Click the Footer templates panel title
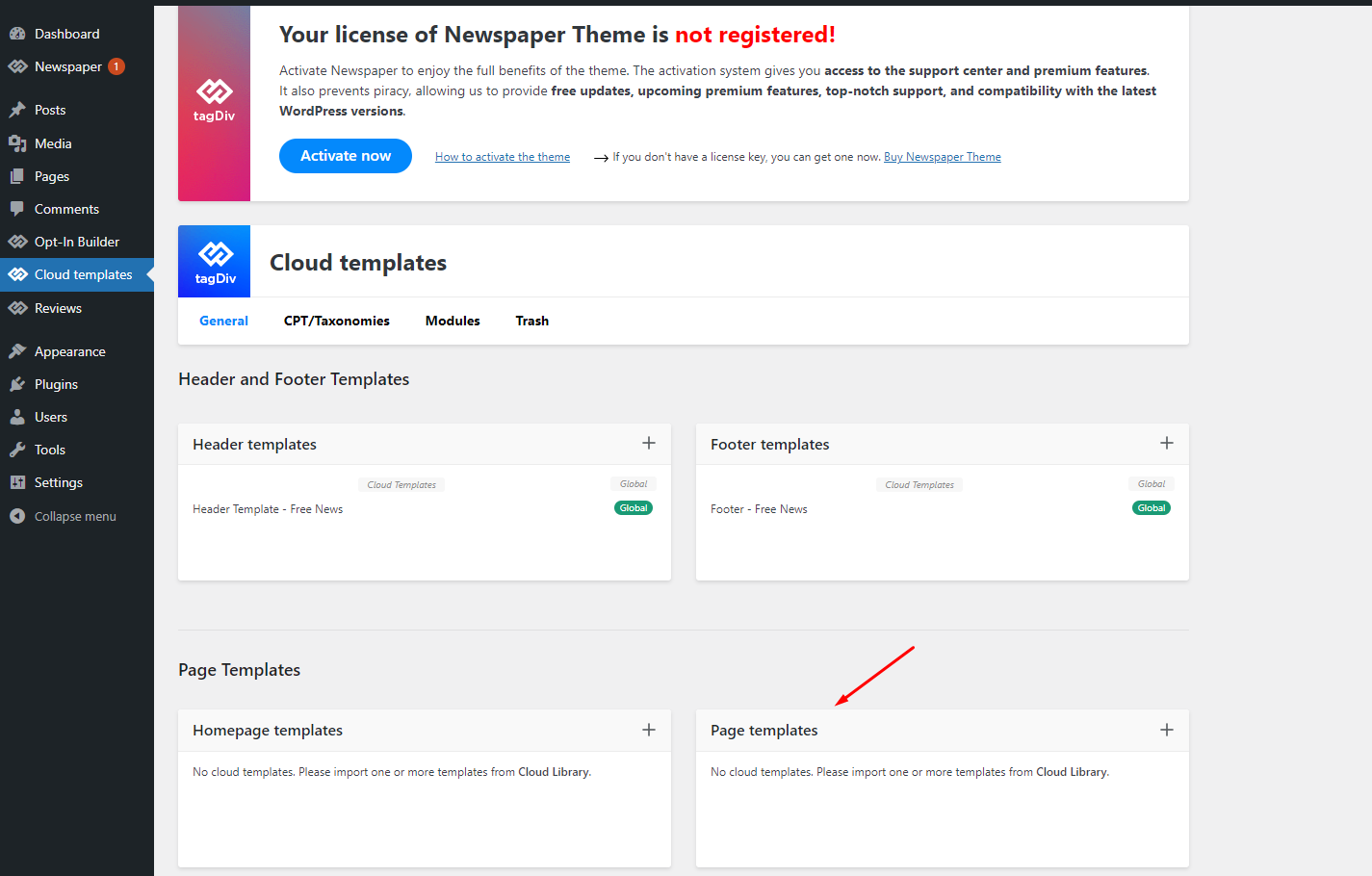The width and height of the screenshot is (1372, 876). click(x=770, y=444)
